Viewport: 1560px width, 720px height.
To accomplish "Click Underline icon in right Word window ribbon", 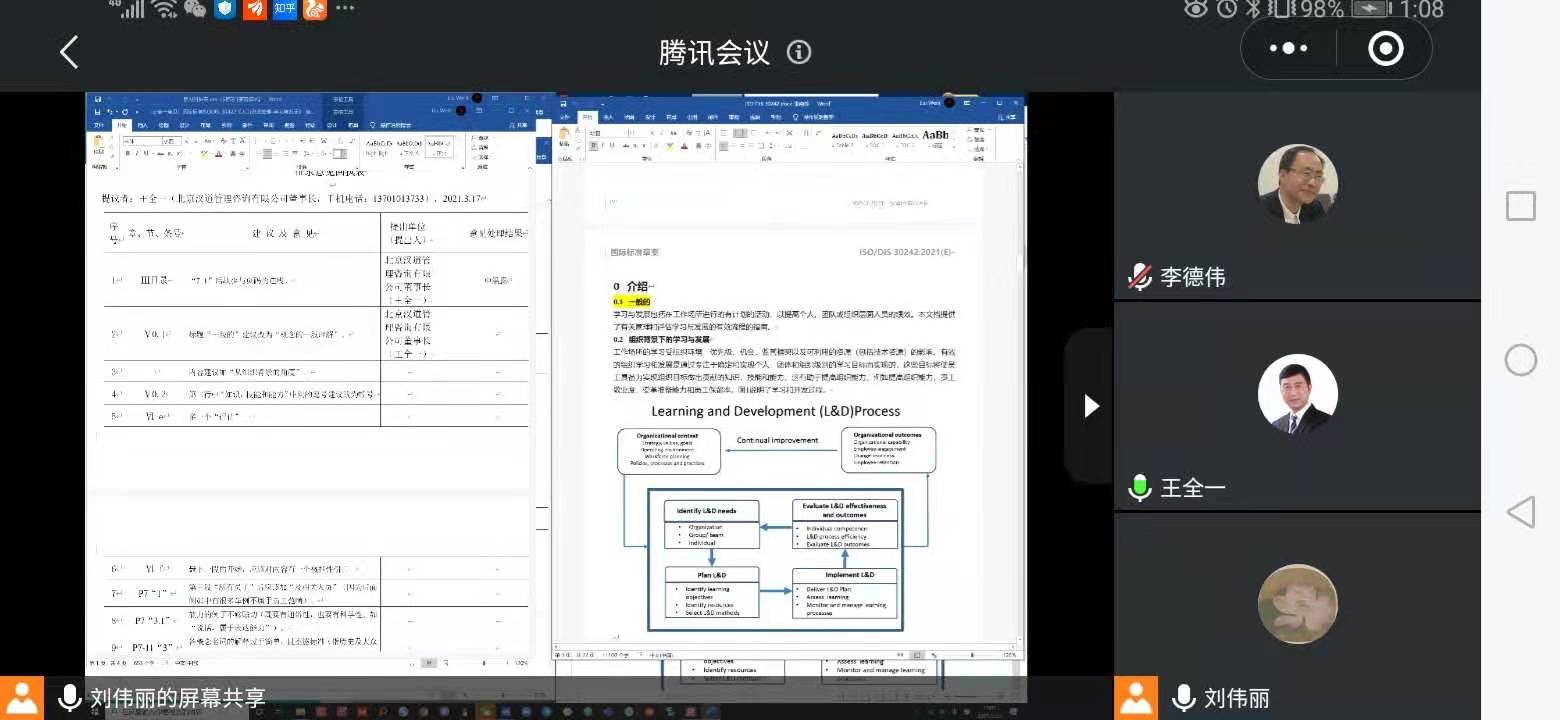I will coord(612,146).
